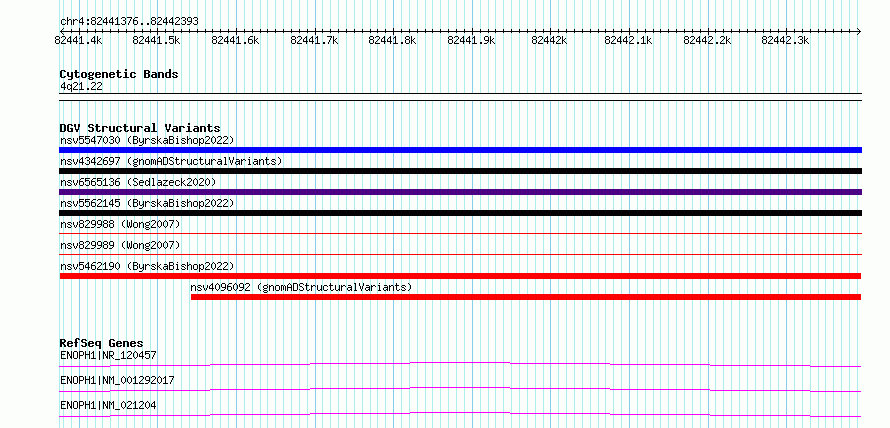Click the 82442.1k ruler tick label
Screen dimensions: 890x428
pos(628,41)
